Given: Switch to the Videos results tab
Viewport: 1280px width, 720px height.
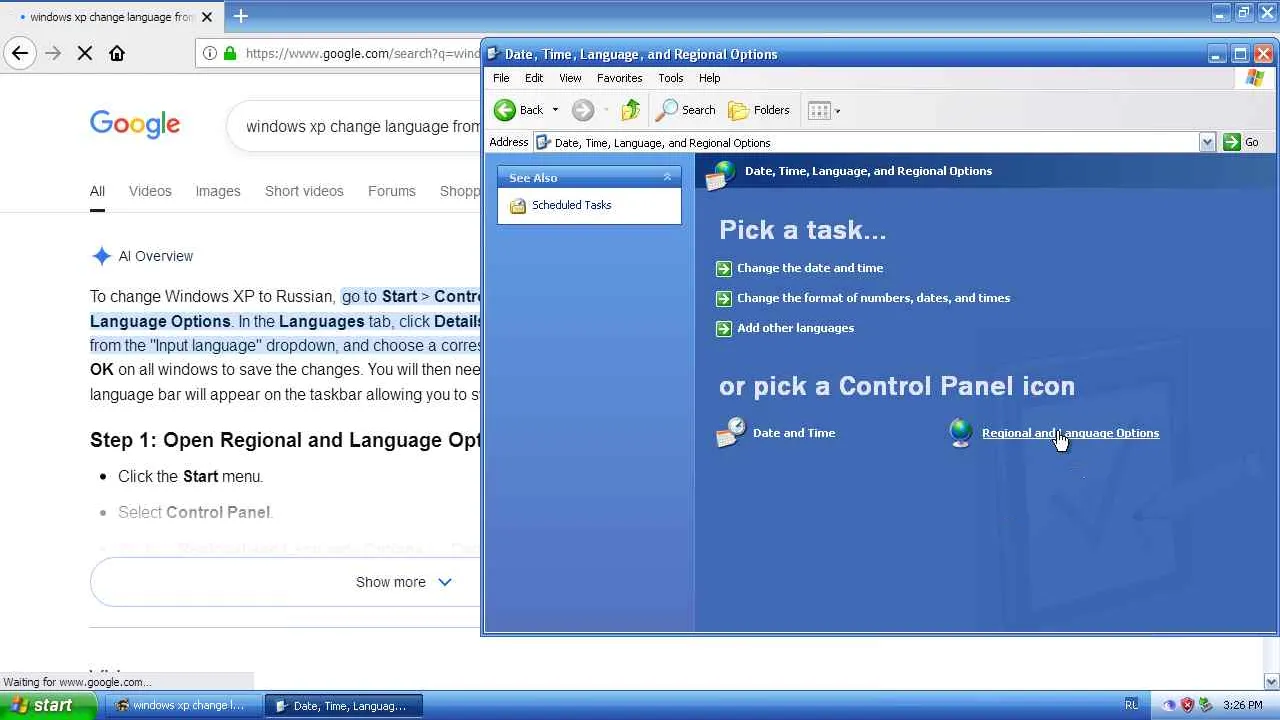Looking at the screenshot, I should [150, 191].
